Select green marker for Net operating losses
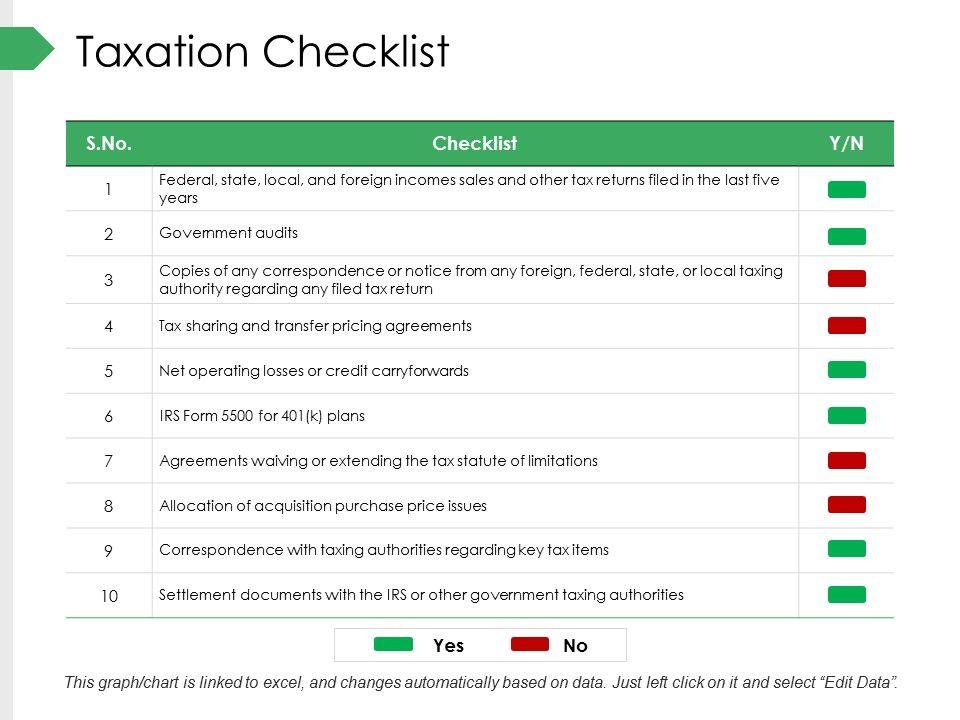This screenshot has height=720, width=960. [x=846, y=370]
